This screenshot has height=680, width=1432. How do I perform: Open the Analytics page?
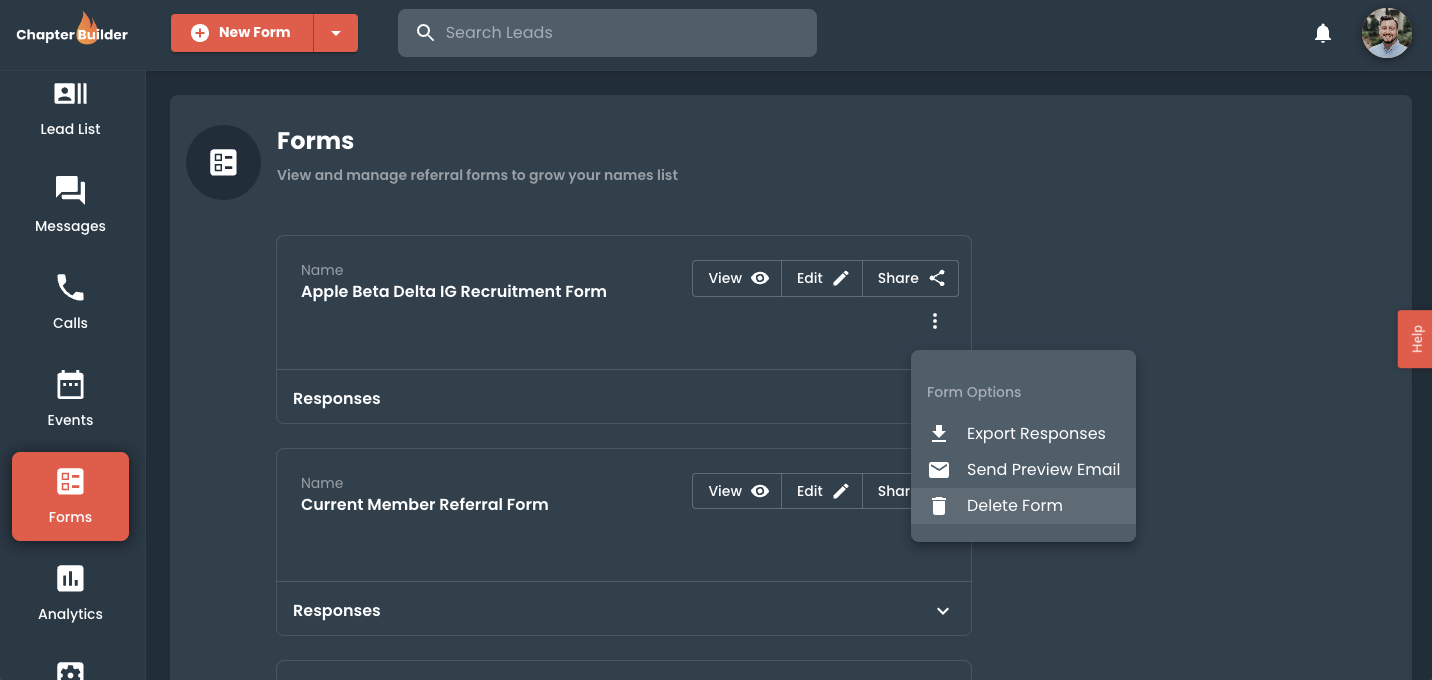click(70, 592)
